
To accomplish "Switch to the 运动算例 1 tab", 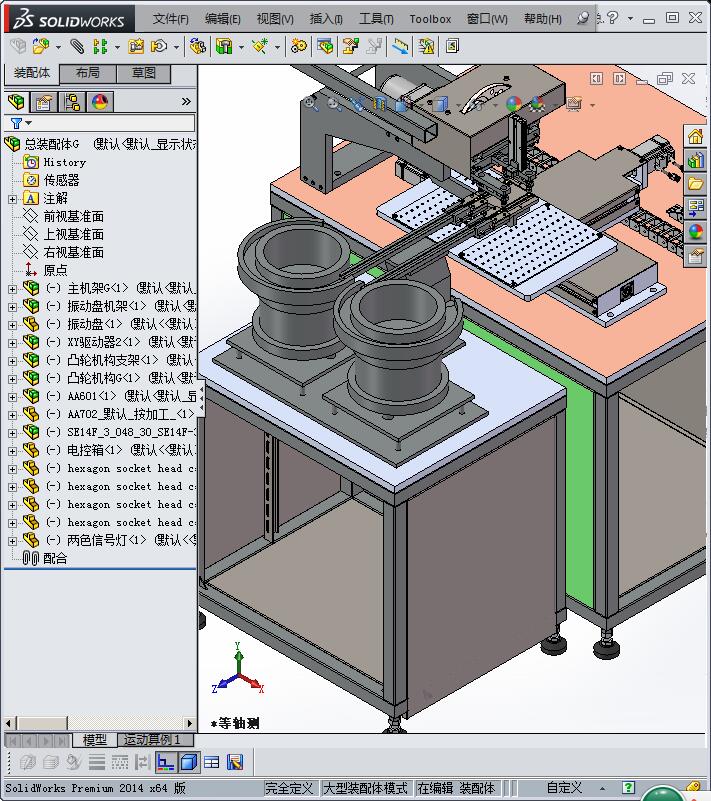I will tap(155, 739).
